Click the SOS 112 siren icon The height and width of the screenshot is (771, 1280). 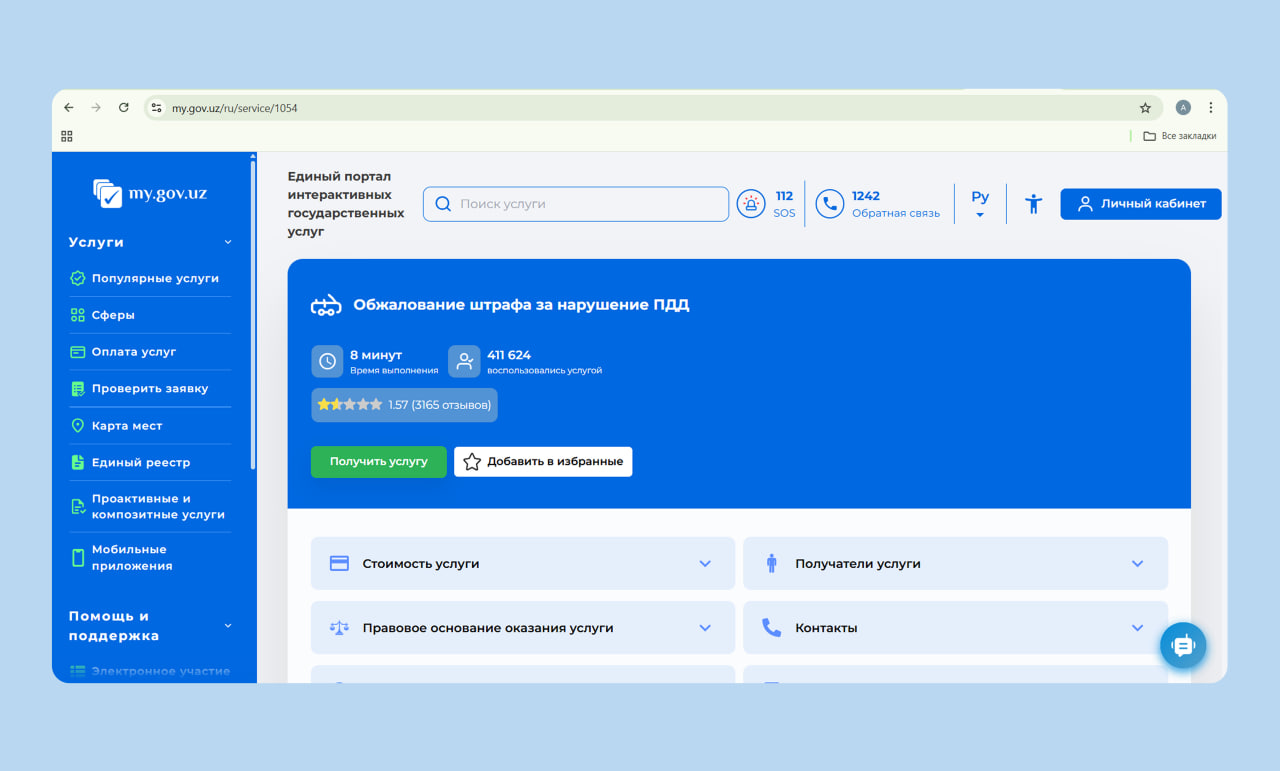click(x=751, y=204)
